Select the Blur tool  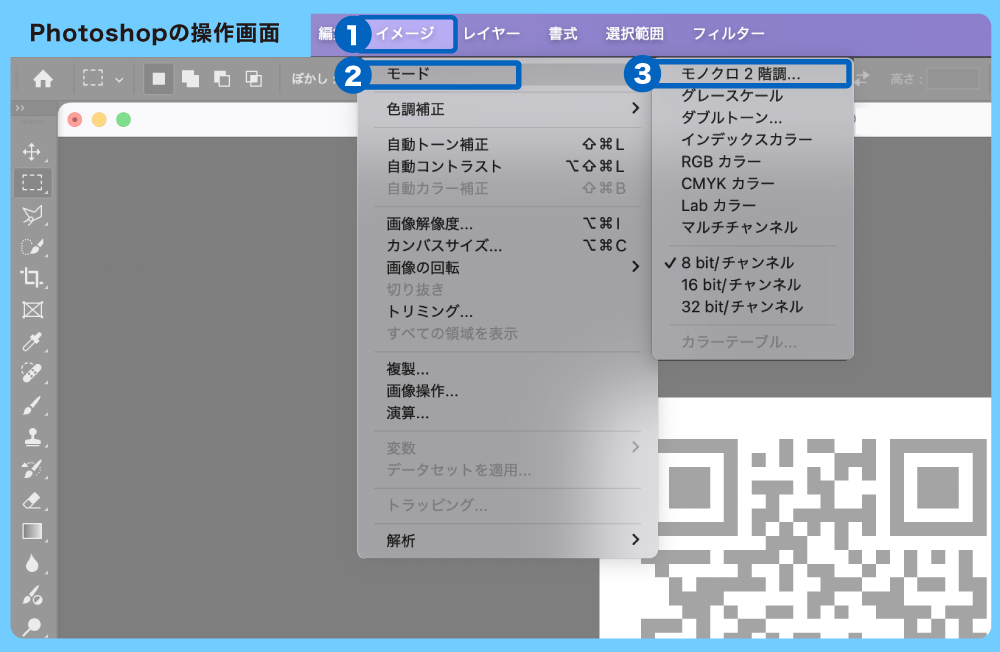[x=32, y=563]
